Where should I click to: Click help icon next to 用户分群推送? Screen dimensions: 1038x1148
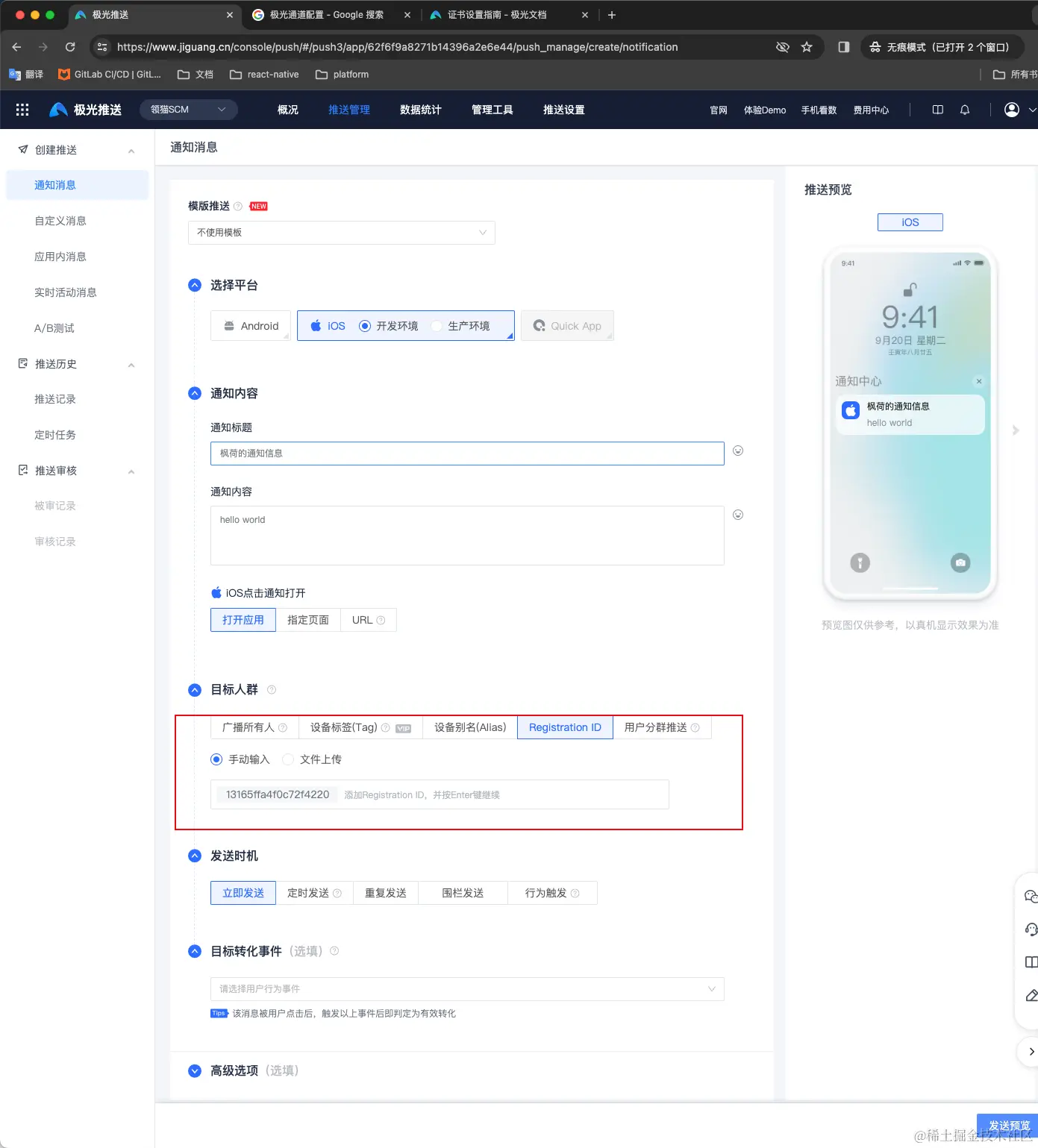coord(695,727)
